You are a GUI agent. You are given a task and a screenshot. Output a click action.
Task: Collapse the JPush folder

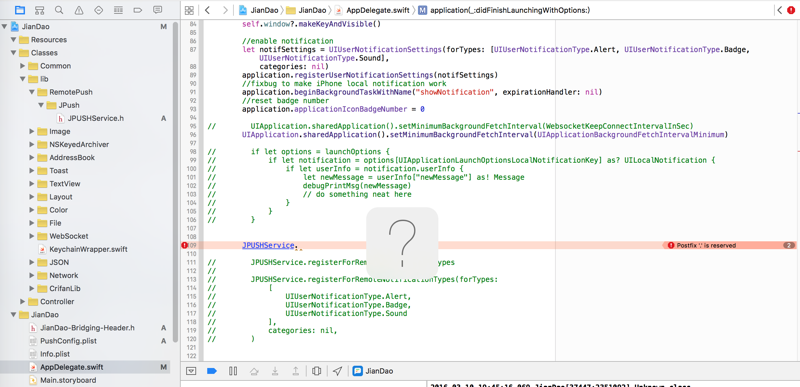point(41,105)
